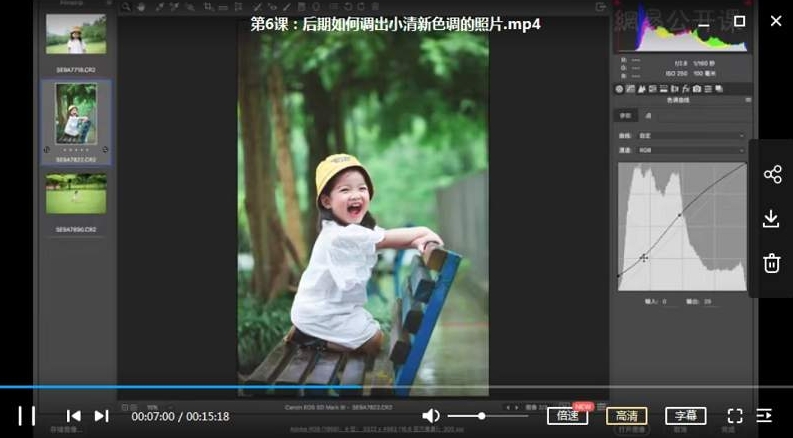Switch to the 参数 parametric curve tab
This screenshot has width=793, height=438.
[626, 116]
